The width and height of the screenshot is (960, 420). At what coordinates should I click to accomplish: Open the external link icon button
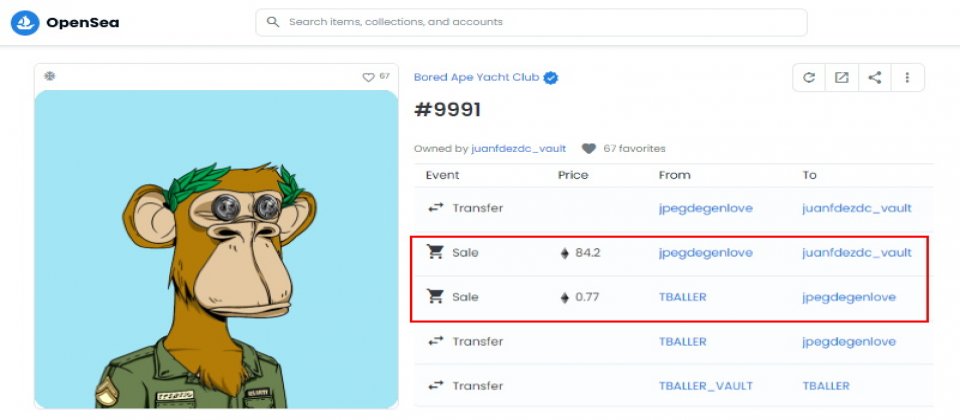842,78
